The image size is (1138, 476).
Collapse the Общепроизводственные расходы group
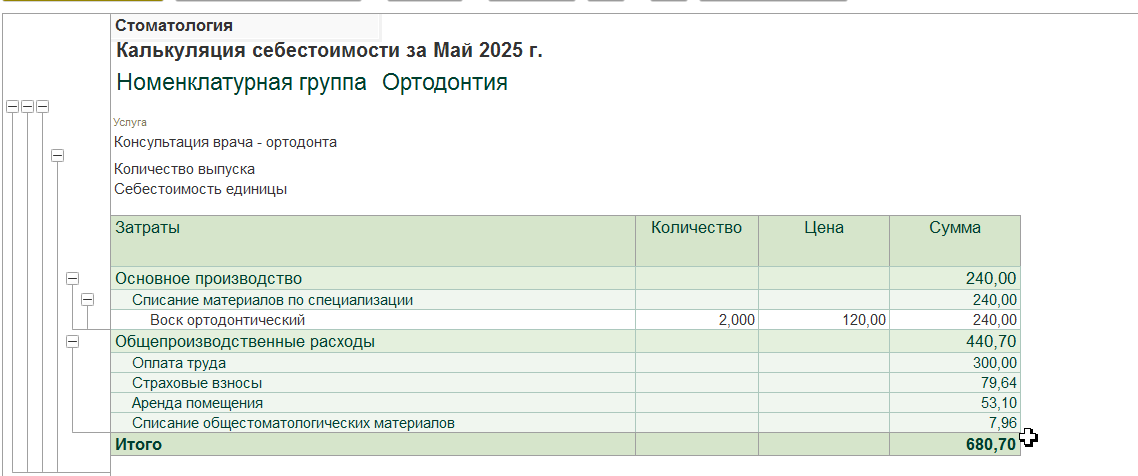point(73,341)
